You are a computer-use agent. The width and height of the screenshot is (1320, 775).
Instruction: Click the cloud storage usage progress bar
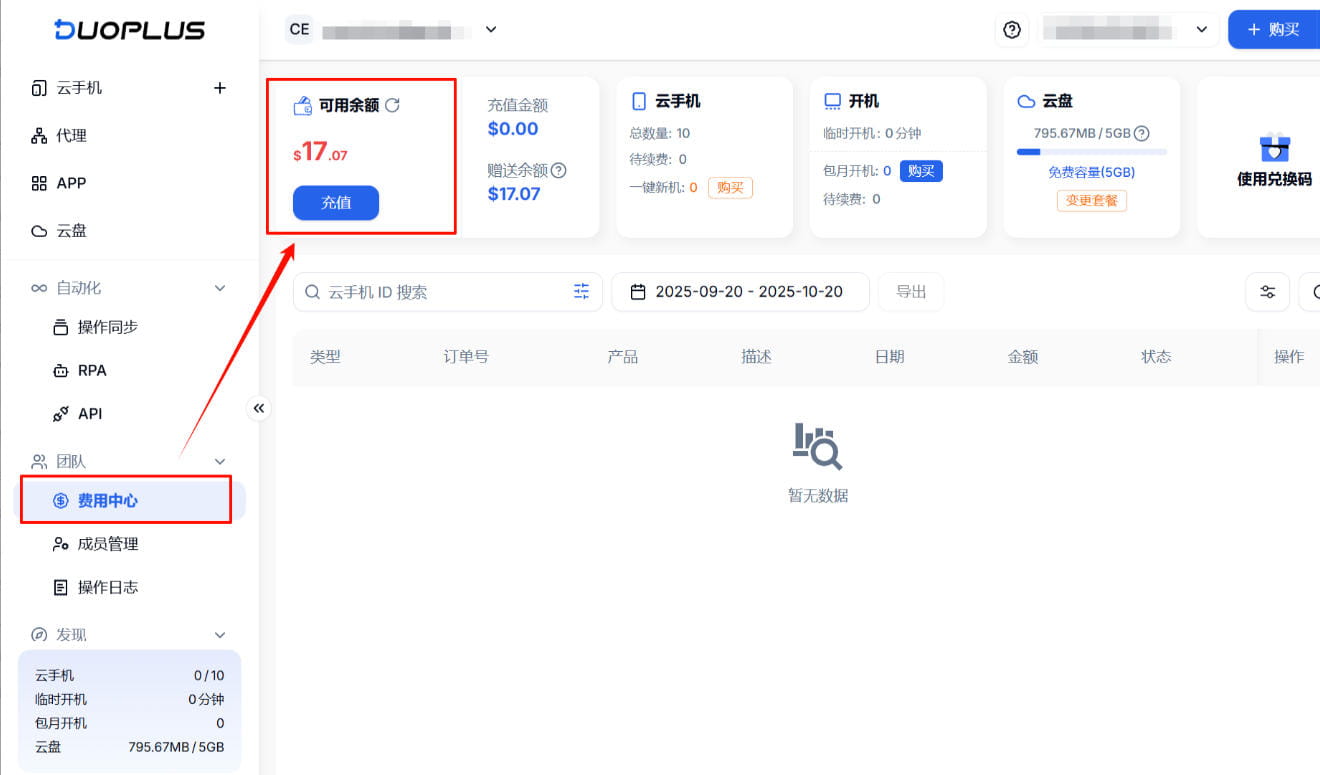click(1090, 152)
